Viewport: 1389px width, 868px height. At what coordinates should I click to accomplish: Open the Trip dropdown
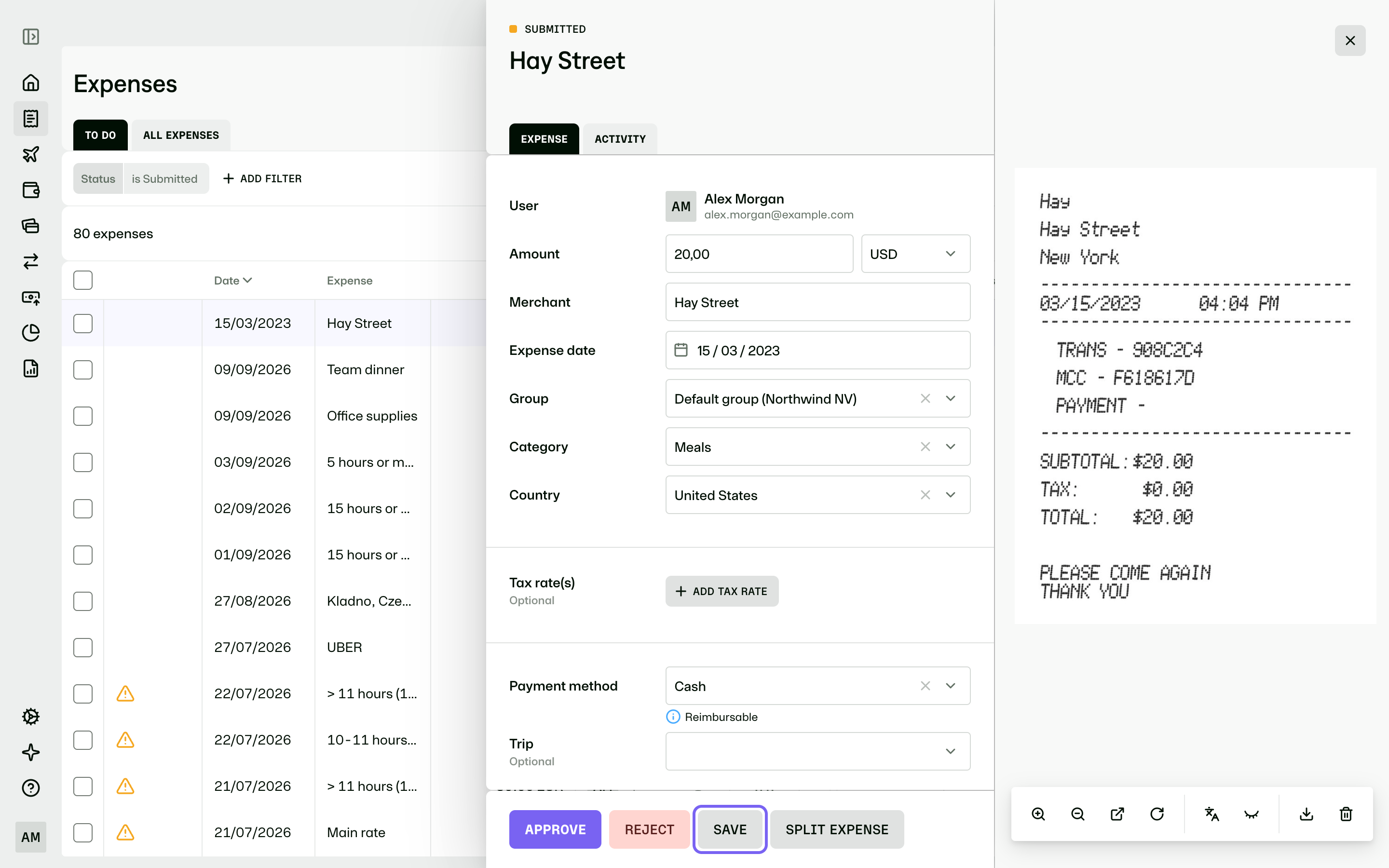[818, 751]
